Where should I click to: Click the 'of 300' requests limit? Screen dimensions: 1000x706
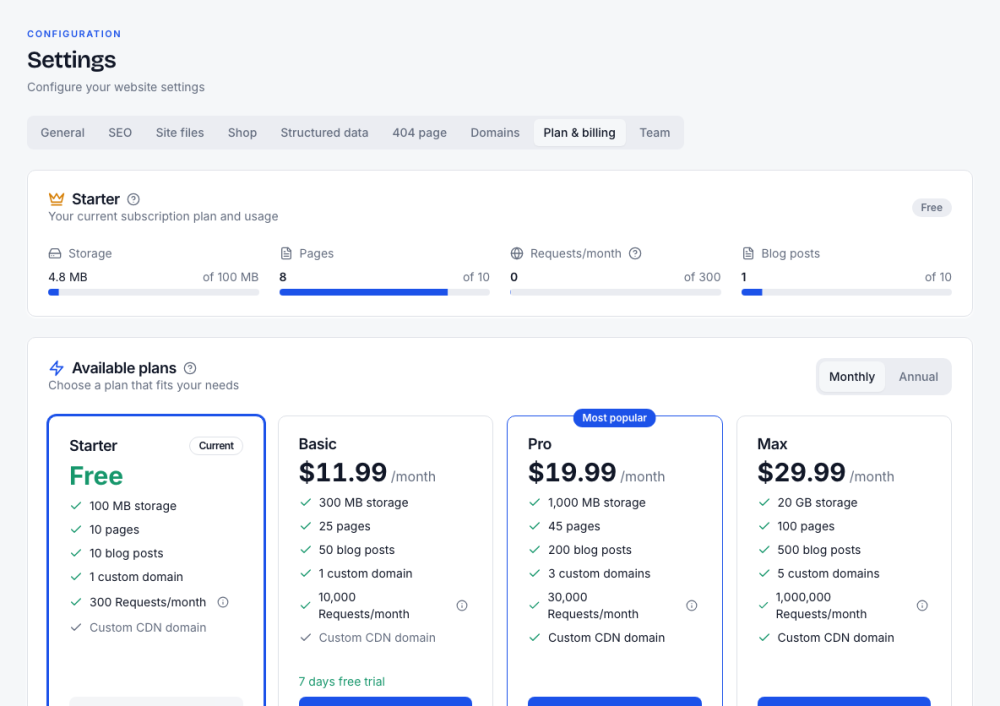[702, 277]
